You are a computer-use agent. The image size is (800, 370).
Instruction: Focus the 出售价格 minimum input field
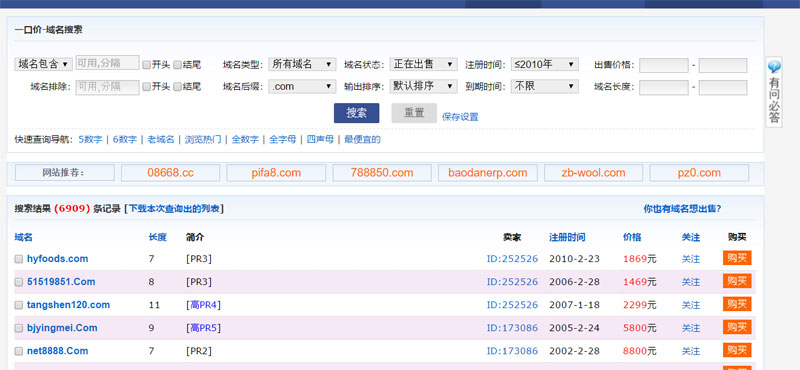coord(664,65)
